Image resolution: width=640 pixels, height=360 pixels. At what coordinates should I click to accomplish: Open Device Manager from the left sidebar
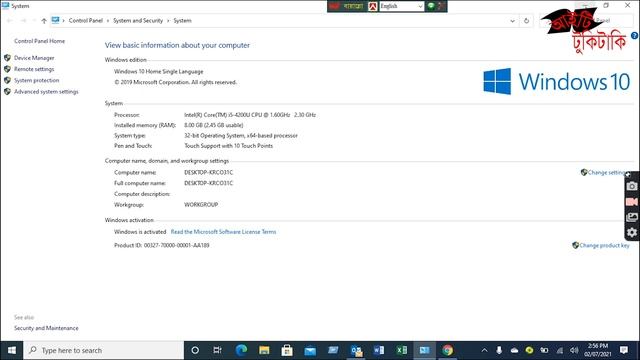click(x=34, y=58)
